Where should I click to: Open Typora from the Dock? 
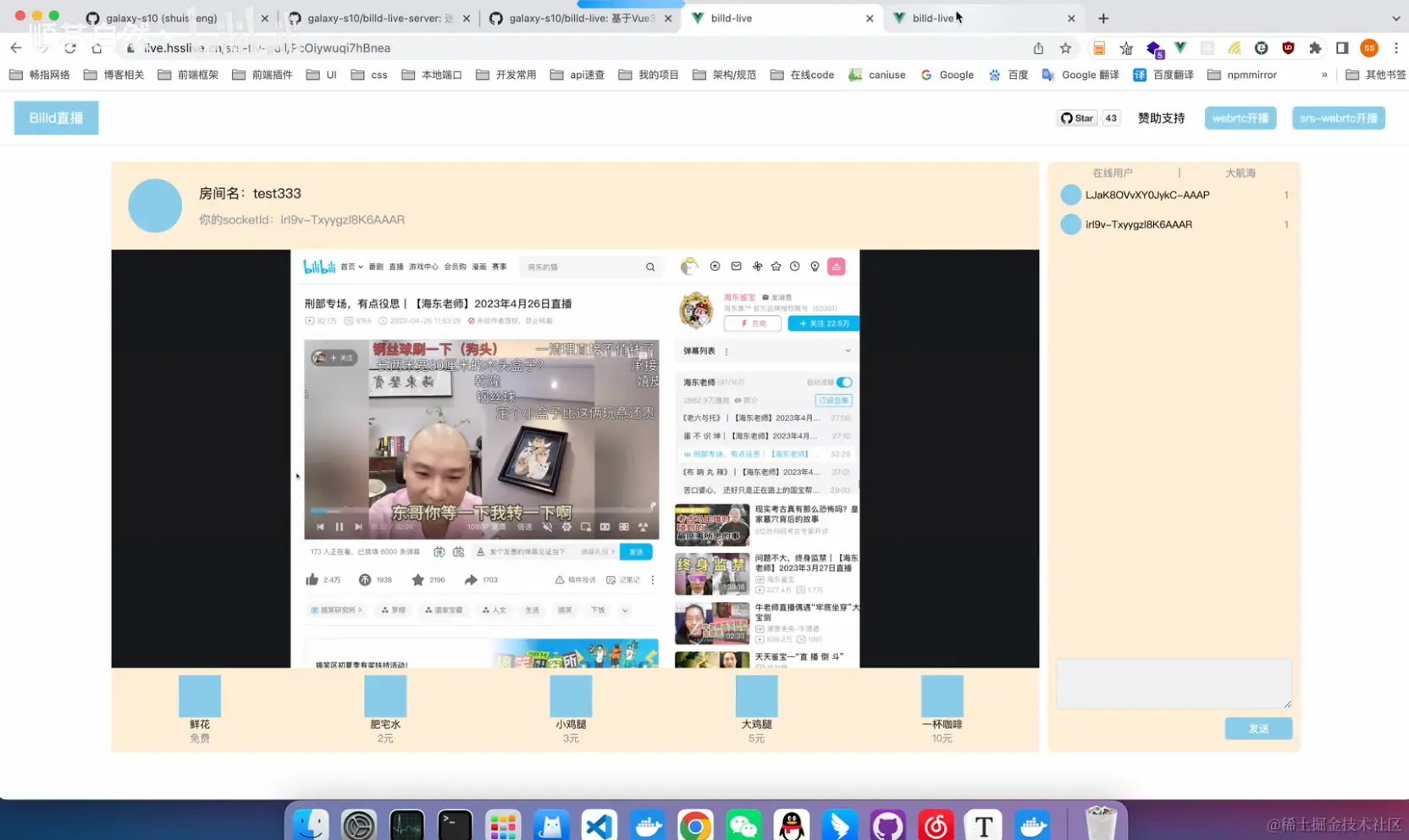[x=984, y=825]
